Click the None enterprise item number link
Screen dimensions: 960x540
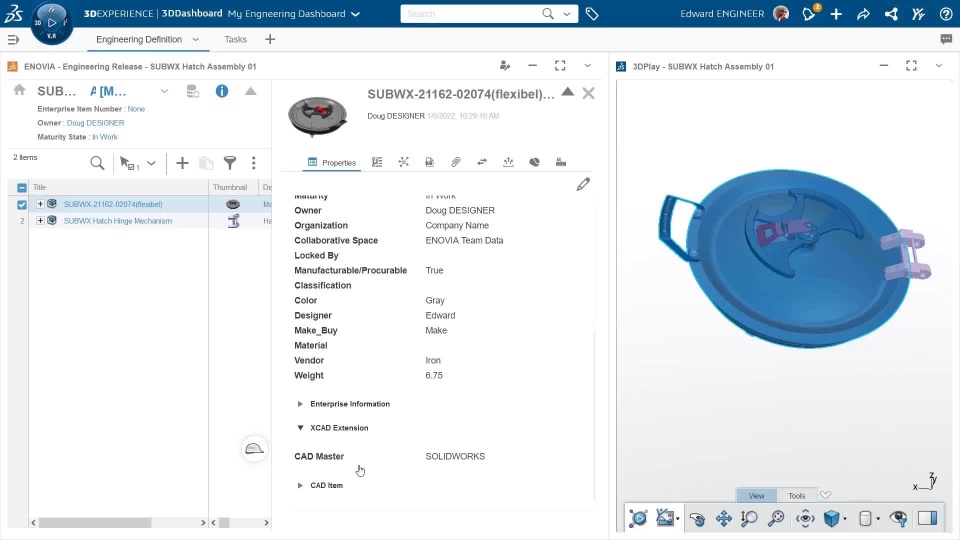pyautogui.click(x=136, y=109)
